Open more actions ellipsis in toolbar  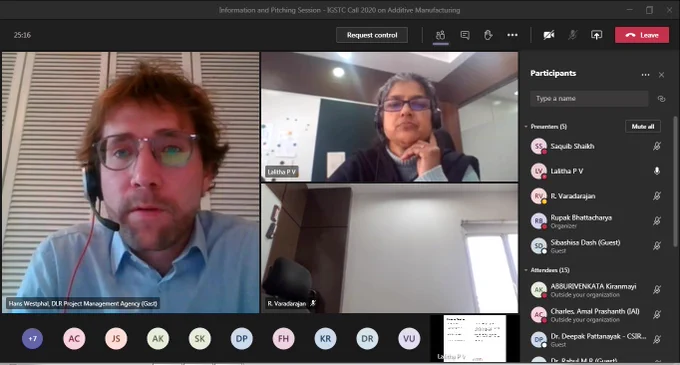(512, 35)
